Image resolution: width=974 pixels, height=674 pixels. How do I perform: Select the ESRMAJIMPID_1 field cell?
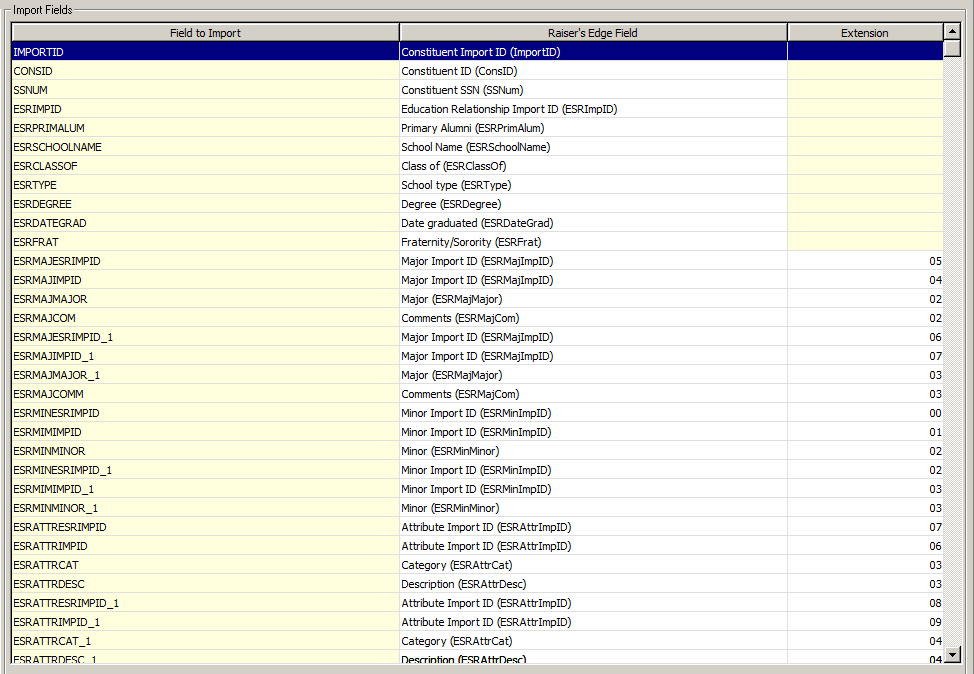pyautogui.click(x=205, y=356)
